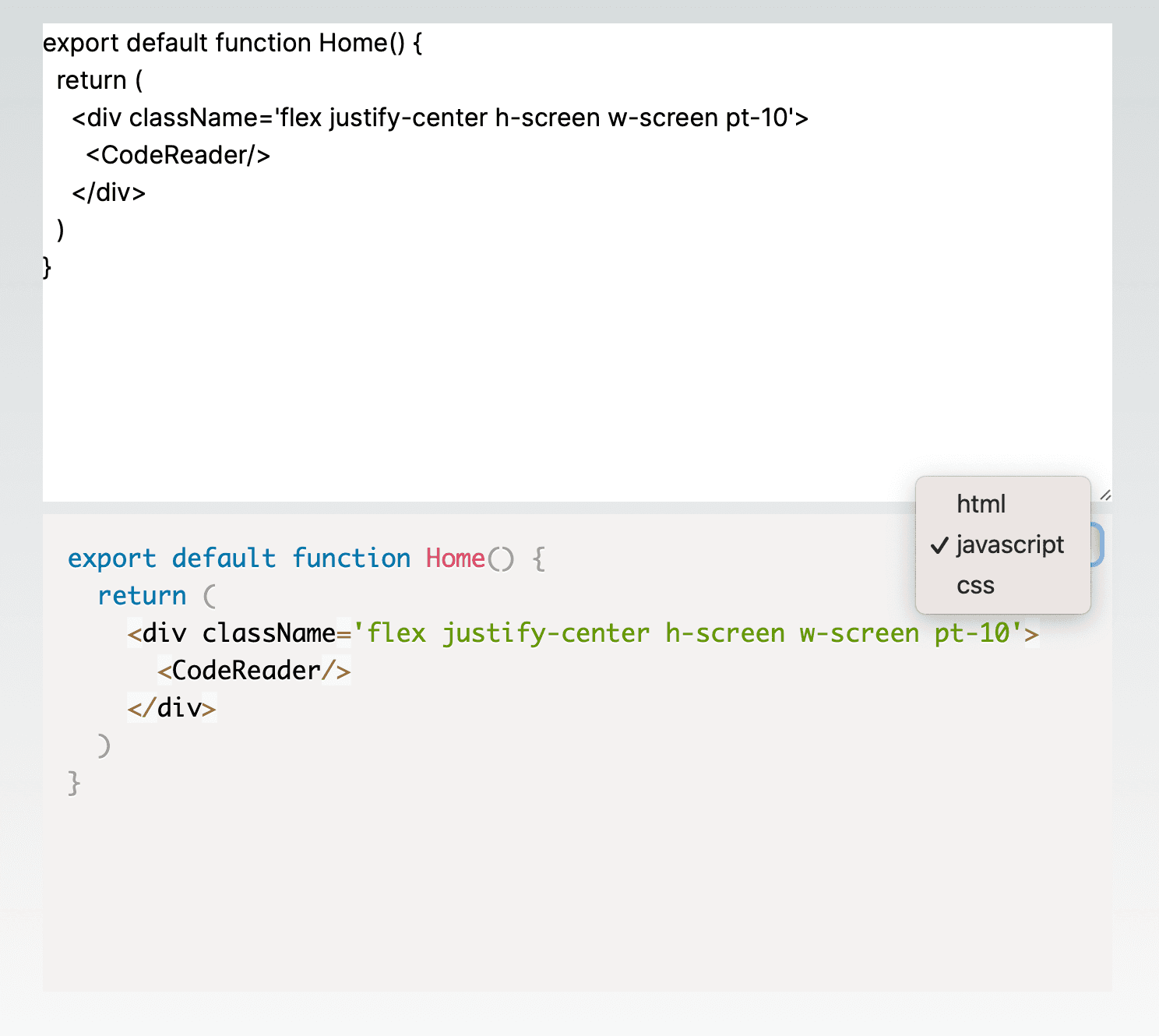Pick css from the language dropdown

tap(1002, 585)
